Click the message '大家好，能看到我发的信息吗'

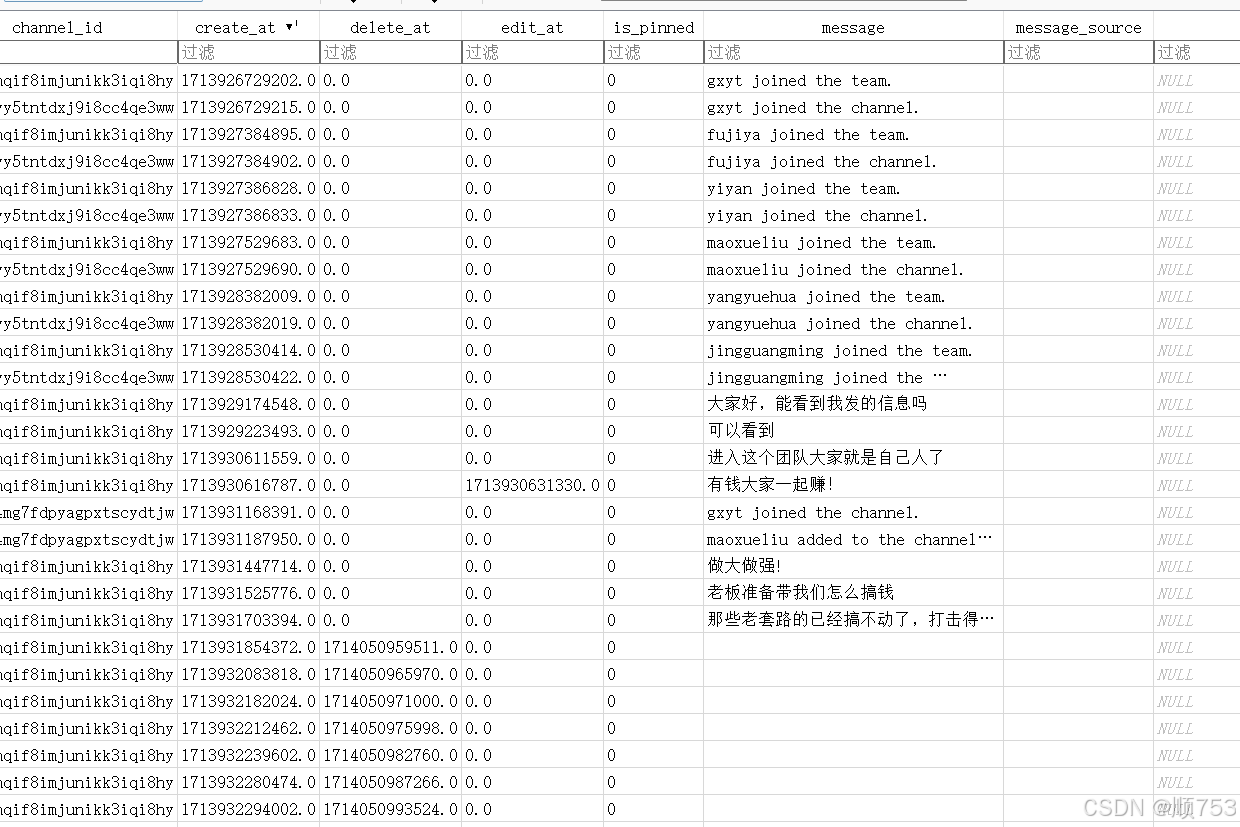coord(853,404)
